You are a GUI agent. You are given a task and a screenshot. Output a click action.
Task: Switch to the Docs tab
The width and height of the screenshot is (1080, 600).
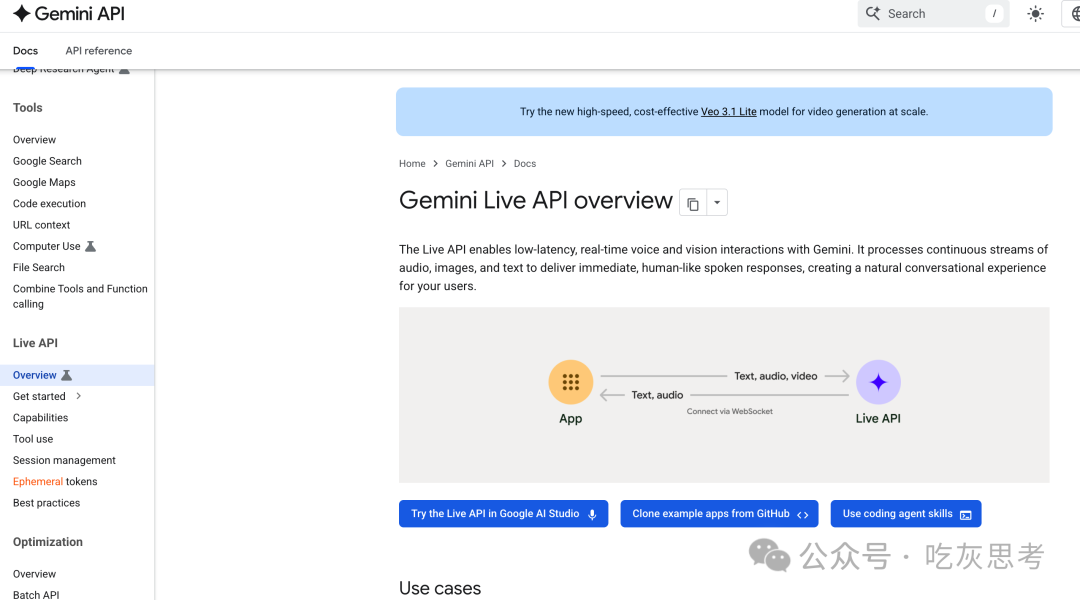(25, 51)
